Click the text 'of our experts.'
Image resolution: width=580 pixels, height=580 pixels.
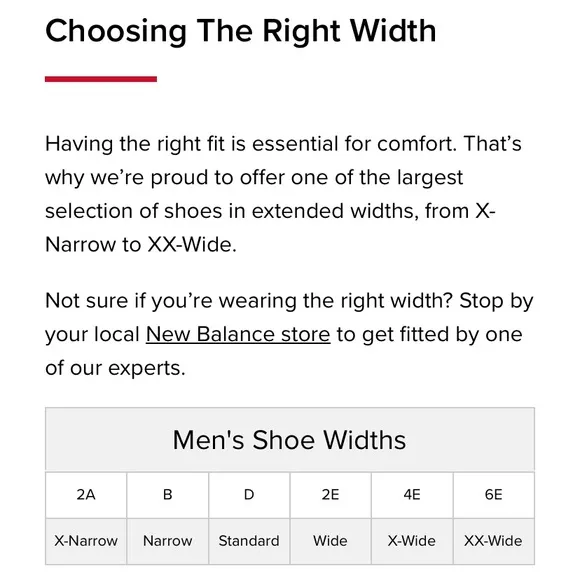pos(115,368)
